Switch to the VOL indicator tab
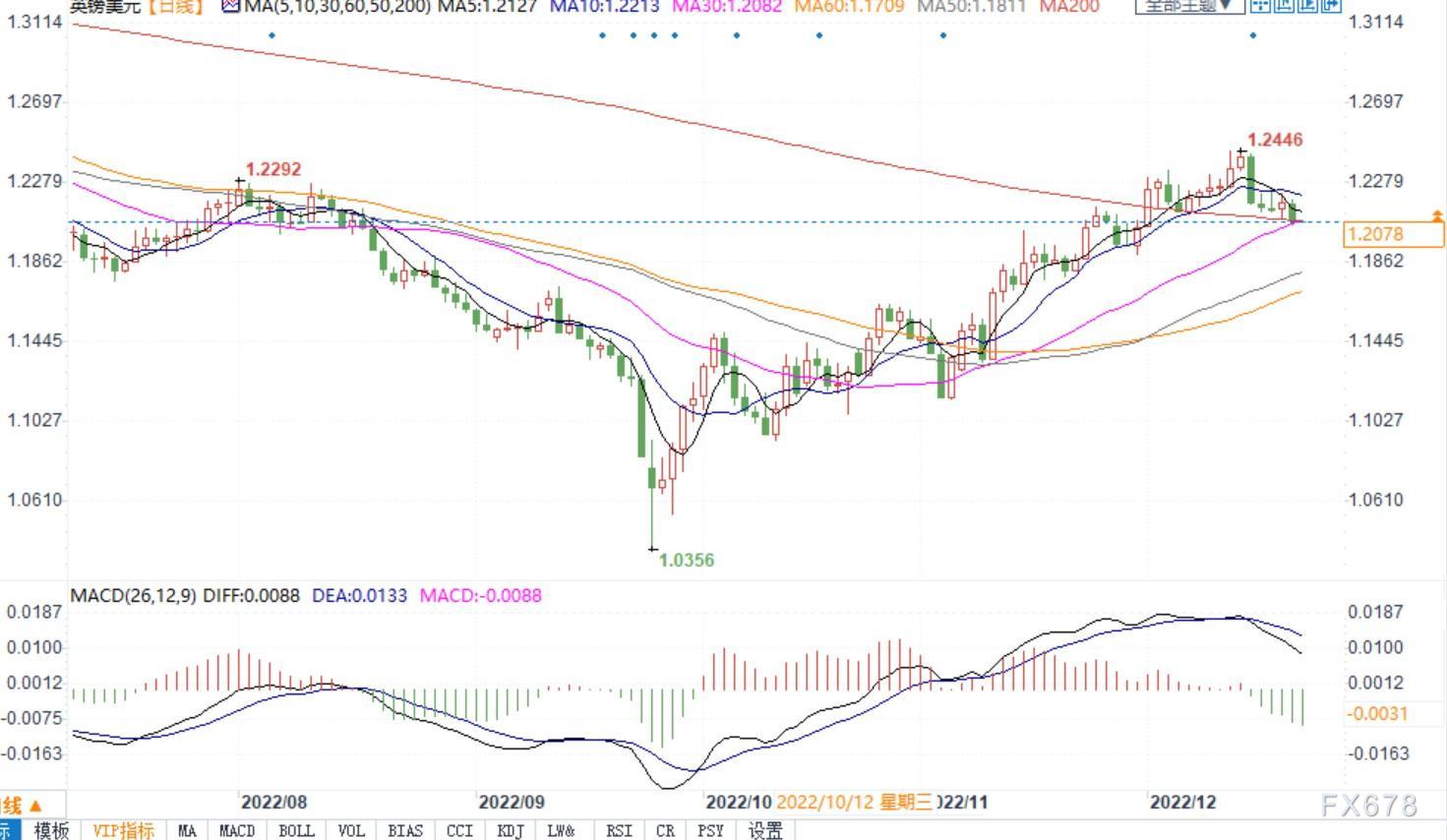1447x840 pixels. [351, 830]
